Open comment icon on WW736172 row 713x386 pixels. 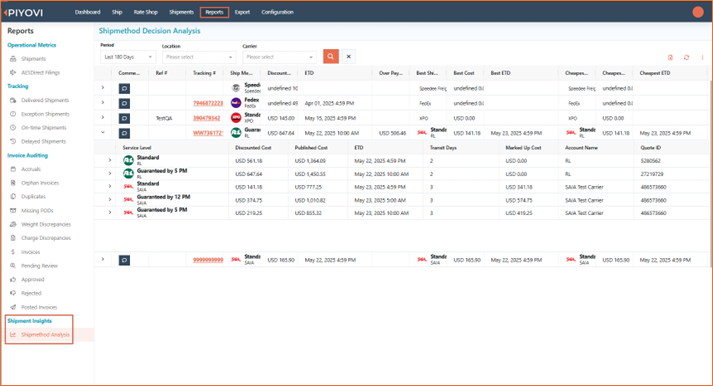click(124, 133)
